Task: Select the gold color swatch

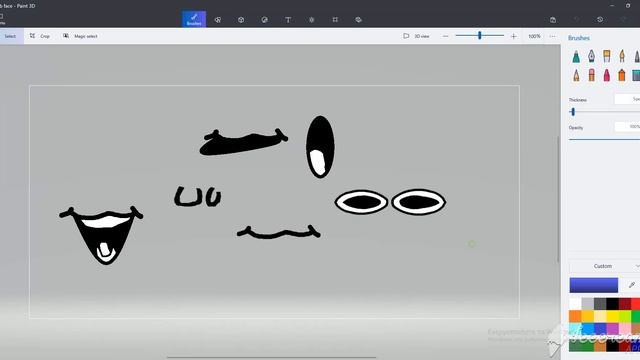Action: pyautogui.click(x=587, y=316)
